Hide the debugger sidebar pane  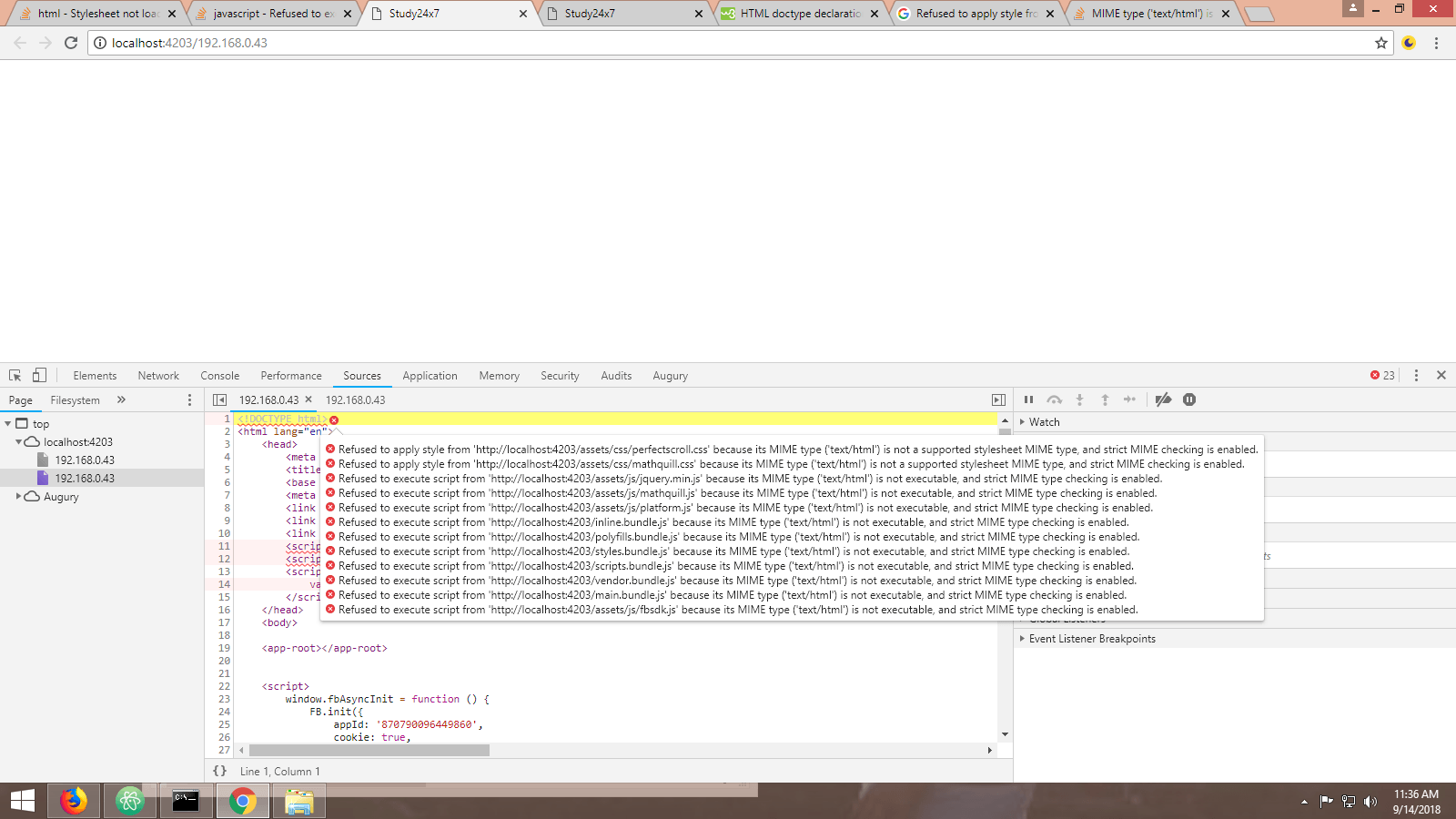998,399
